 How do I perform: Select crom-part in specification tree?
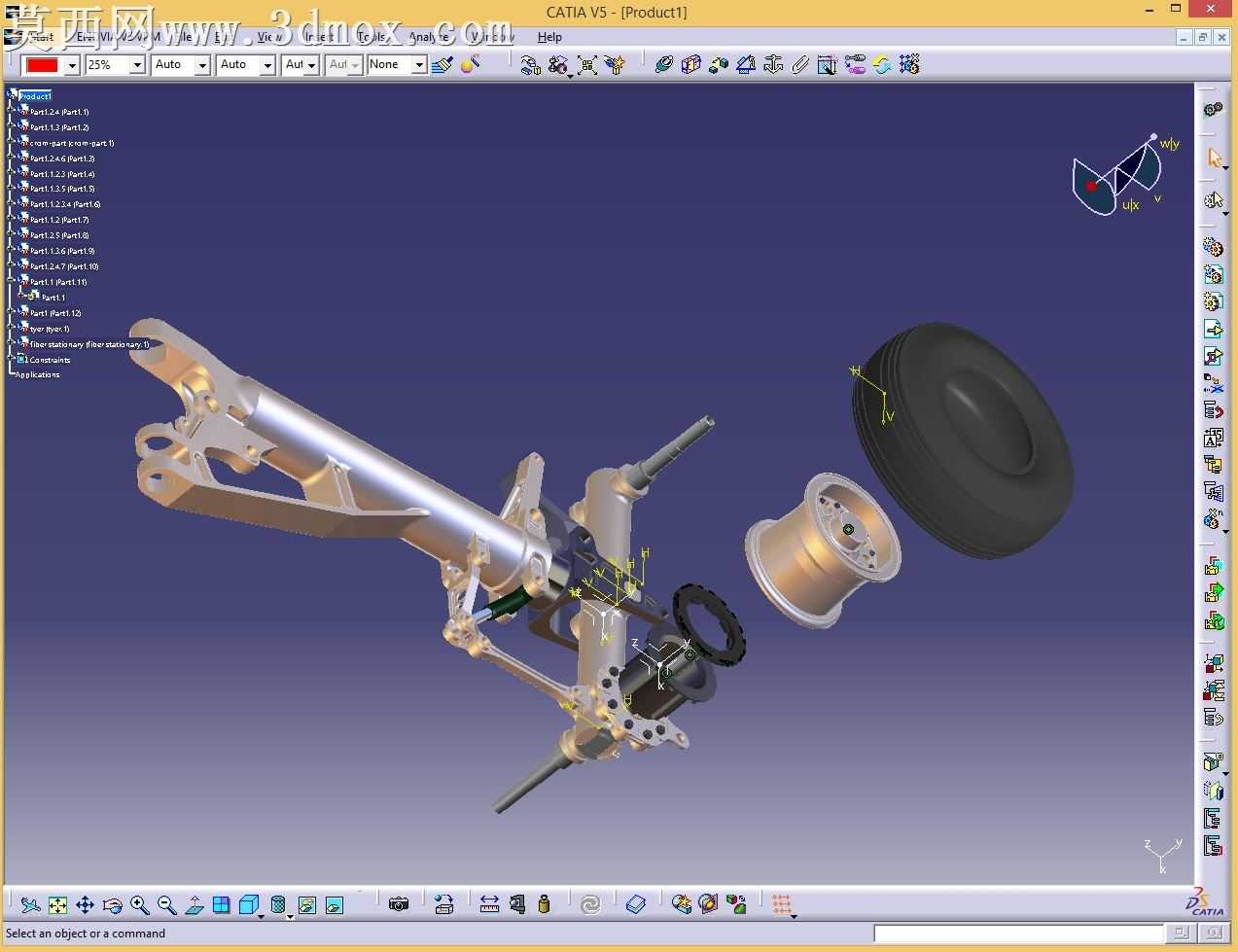(x=72, y=143)
